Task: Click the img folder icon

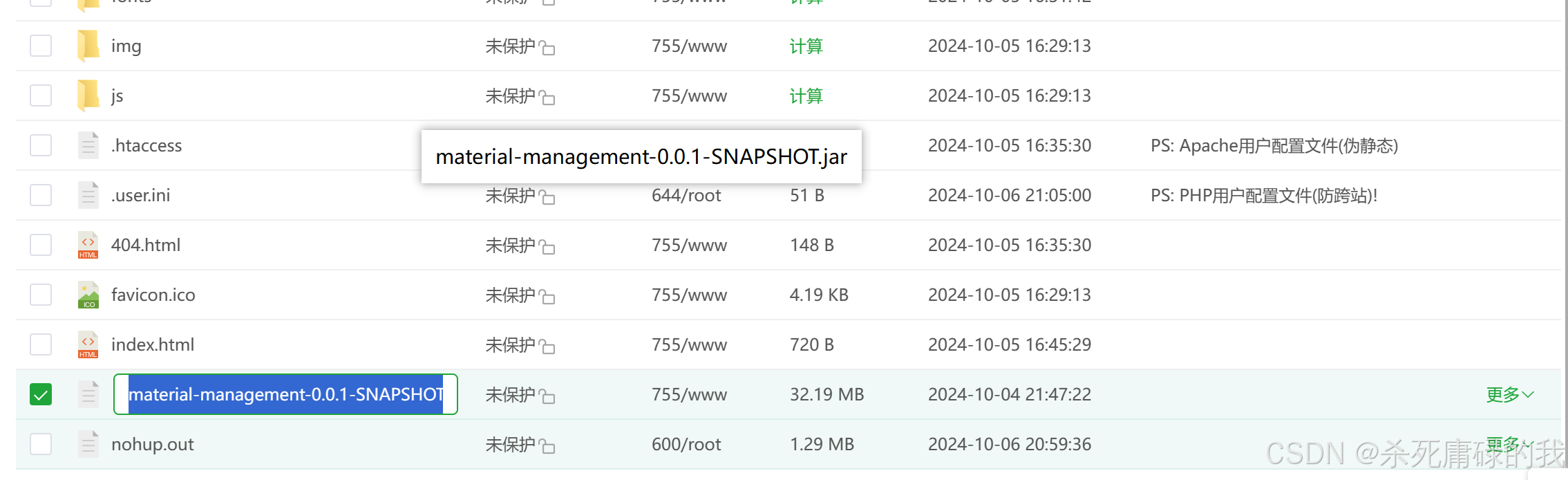Action: (x=88, y=46)
